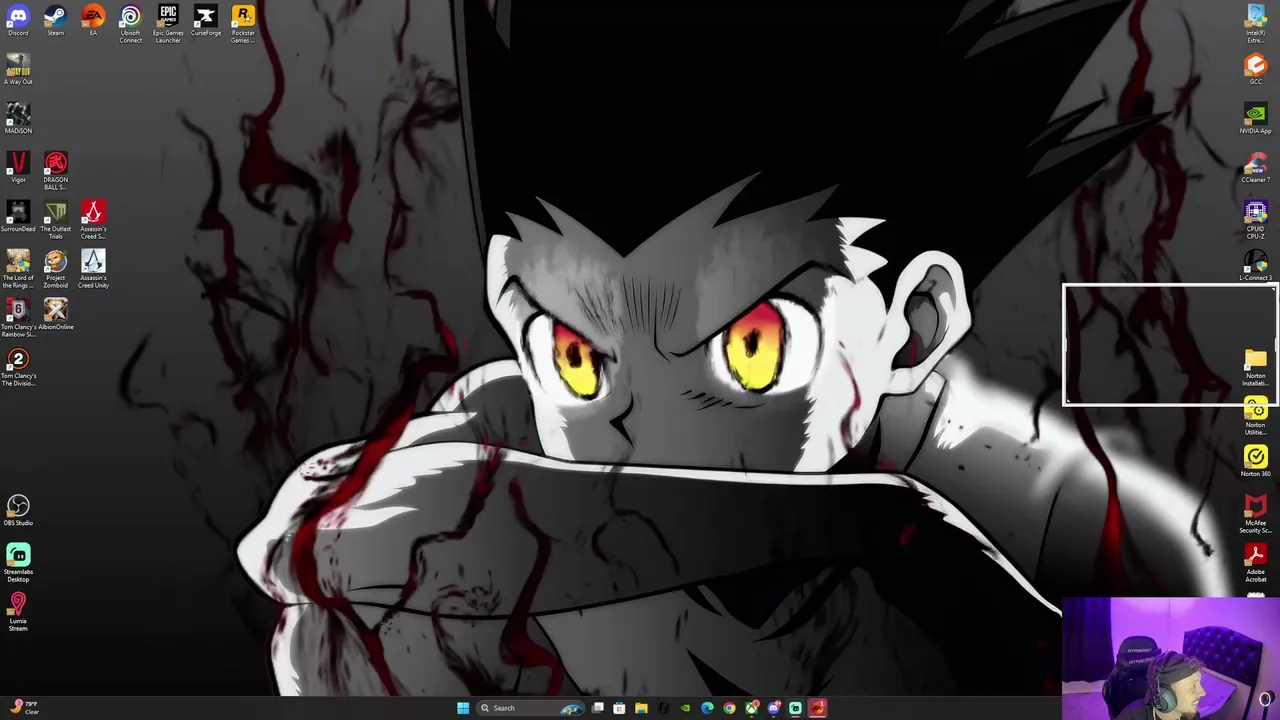Launch Steam from the desktop
Image resolution: width=1280 pixels, height=720 pixels.
(55, 22)
